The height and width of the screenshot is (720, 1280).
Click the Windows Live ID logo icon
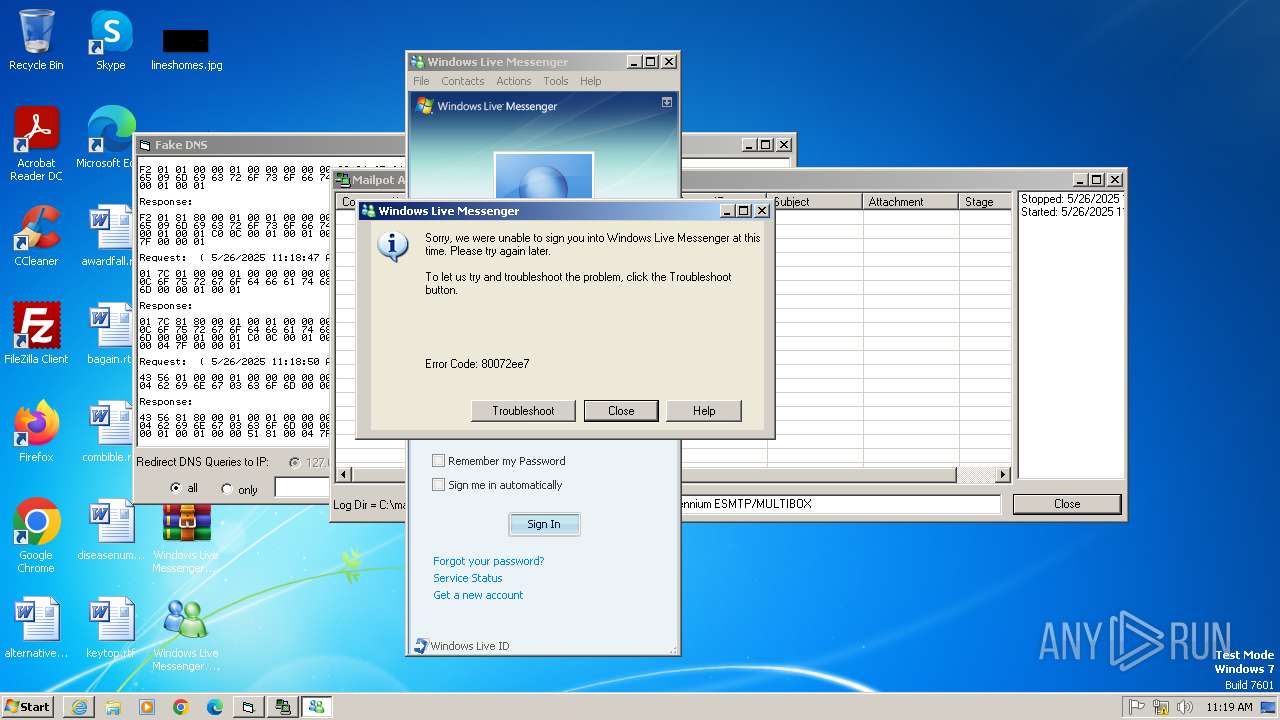tap(421, 646)
